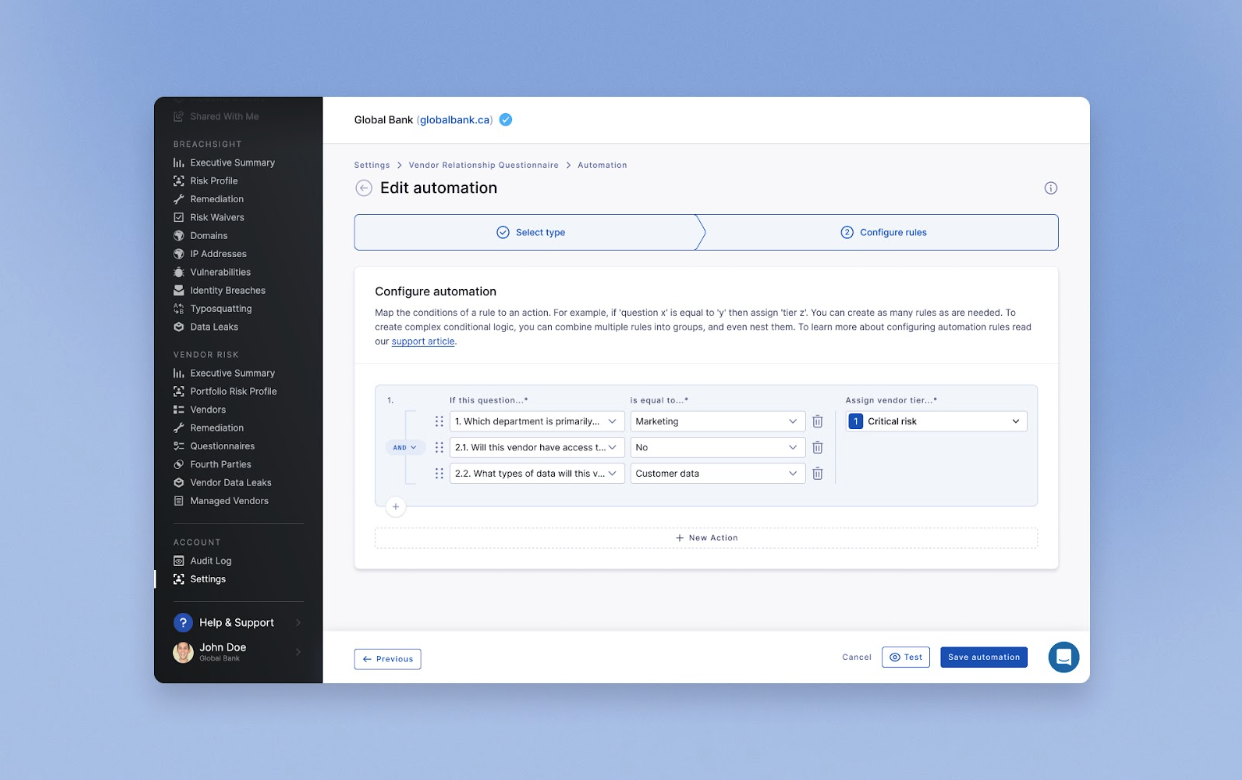Click the Managed Vendors menu label

(x=229, y=501)
